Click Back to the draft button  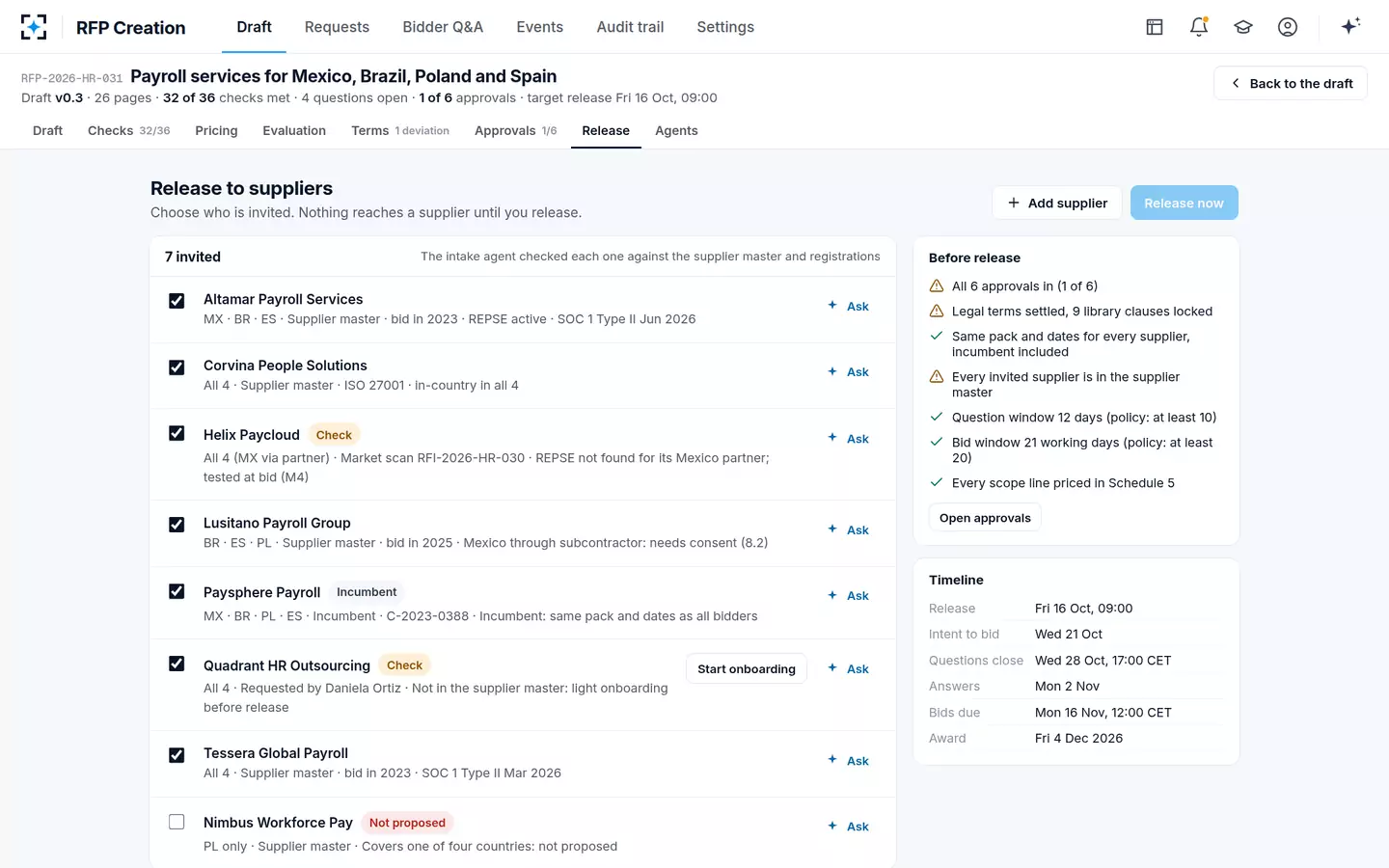pyautogui.click(x=1291, y=83)
